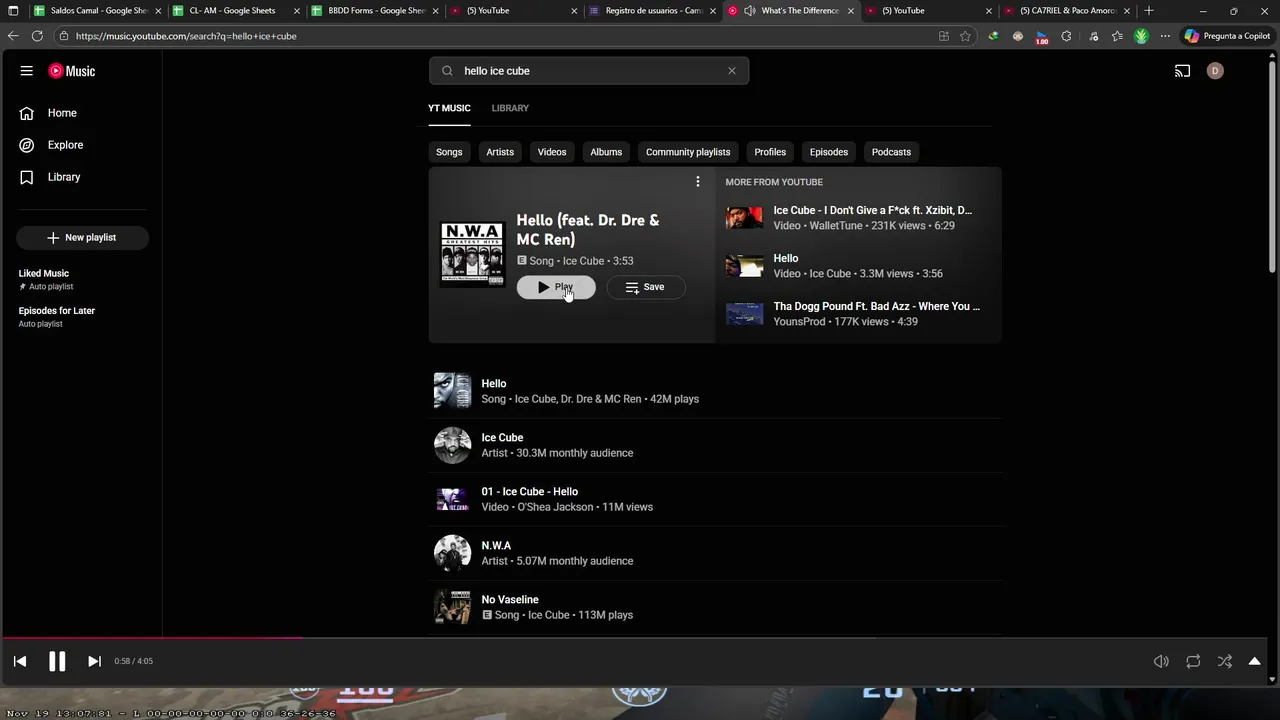Pause the current song
The height and width of the screenshot is (720, 1280).
[57, 661]
